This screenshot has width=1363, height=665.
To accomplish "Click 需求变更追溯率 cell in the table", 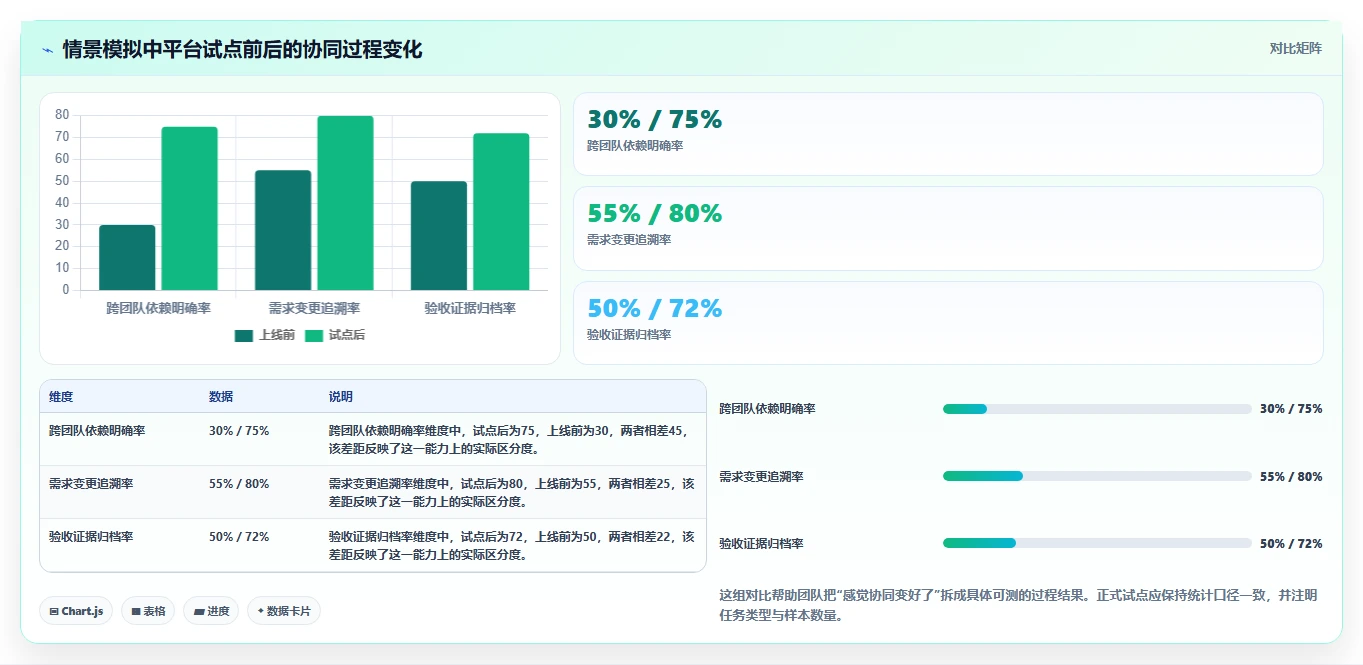I will coord(91,484).
